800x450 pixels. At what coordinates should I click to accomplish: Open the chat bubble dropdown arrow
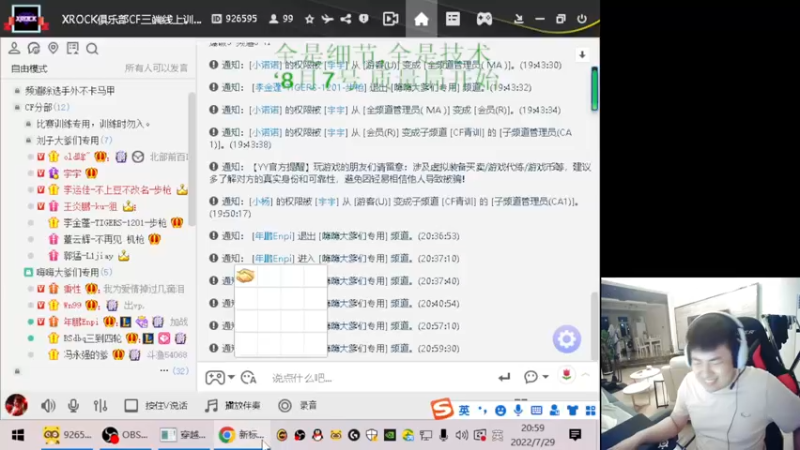[545, 377]
